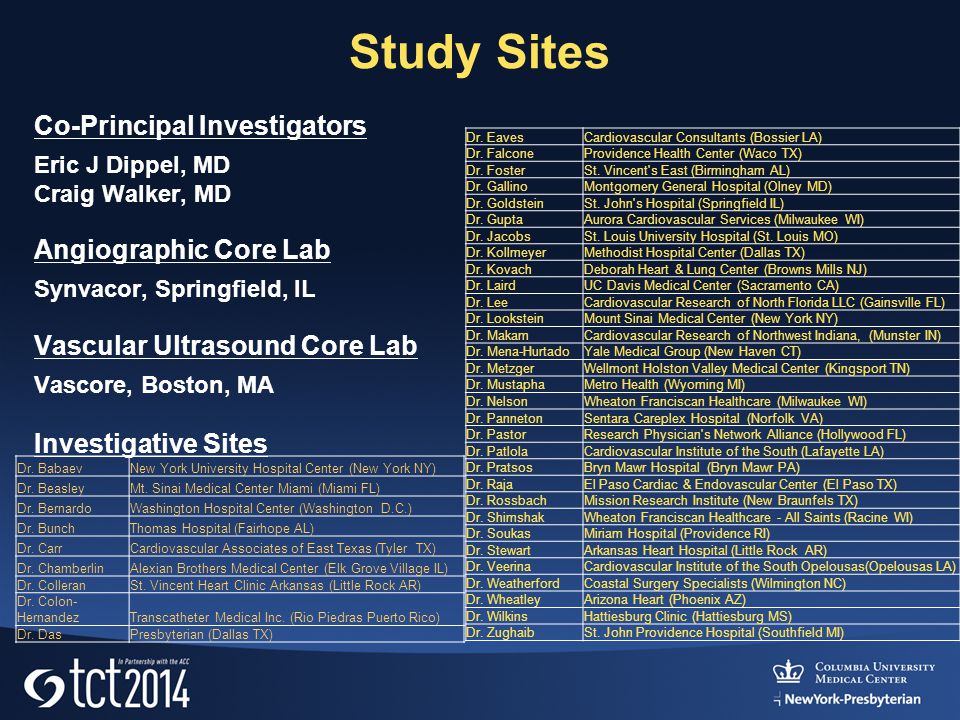
Task: Click the Dr. Bernardo table cell
Action: click(72, 508)
